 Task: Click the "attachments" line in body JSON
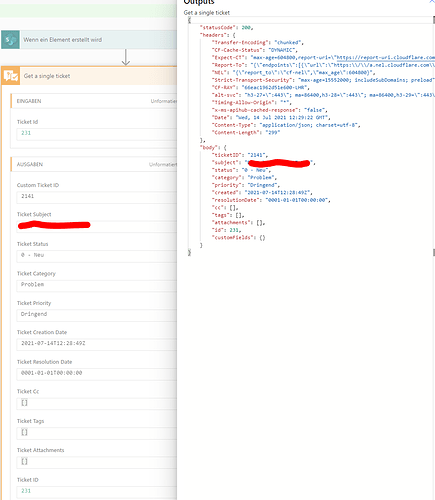coord(239,223)
